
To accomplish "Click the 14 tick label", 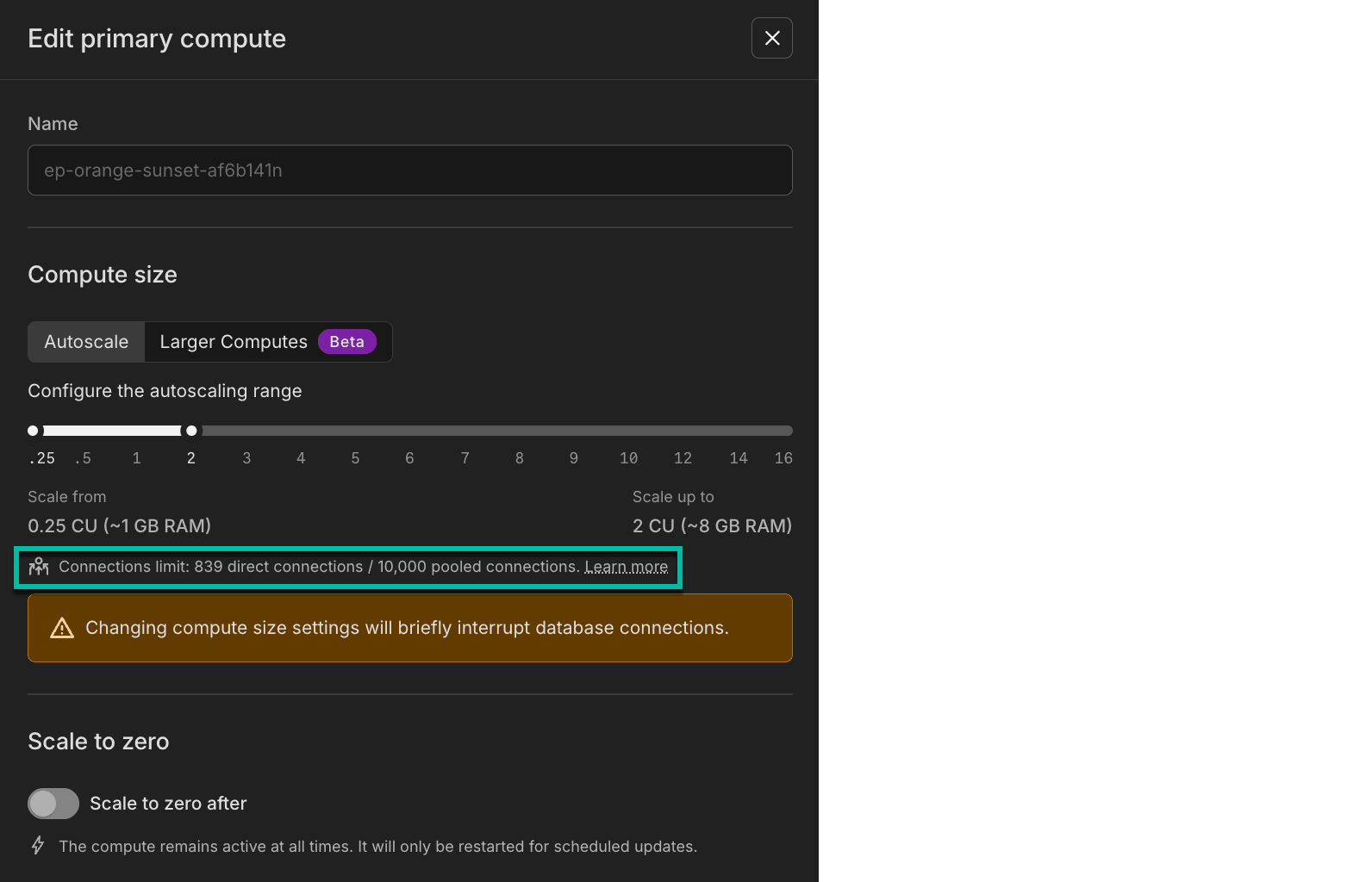I will point(739,458).
